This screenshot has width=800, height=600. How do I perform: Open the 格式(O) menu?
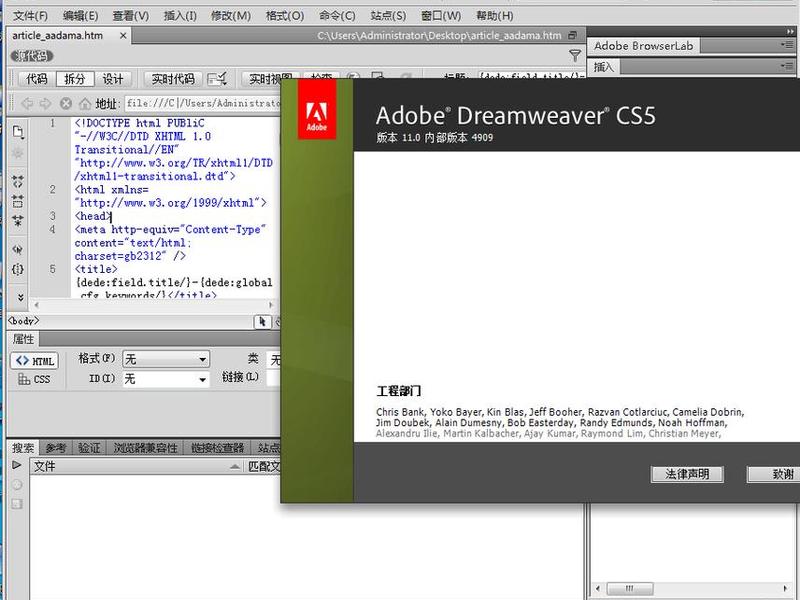285,16
